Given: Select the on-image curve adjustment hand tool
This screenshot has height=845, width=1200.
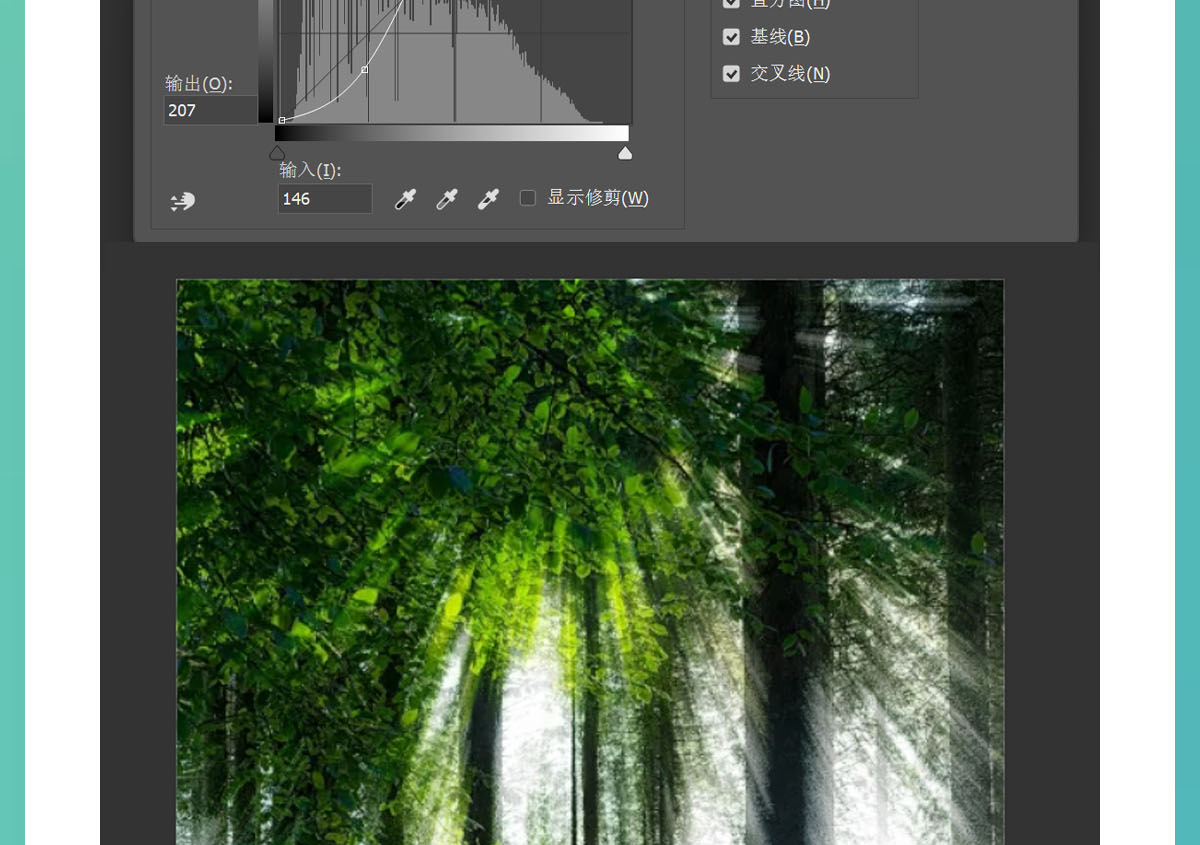Looking at the screenshot, I should (x=182, y=201).
